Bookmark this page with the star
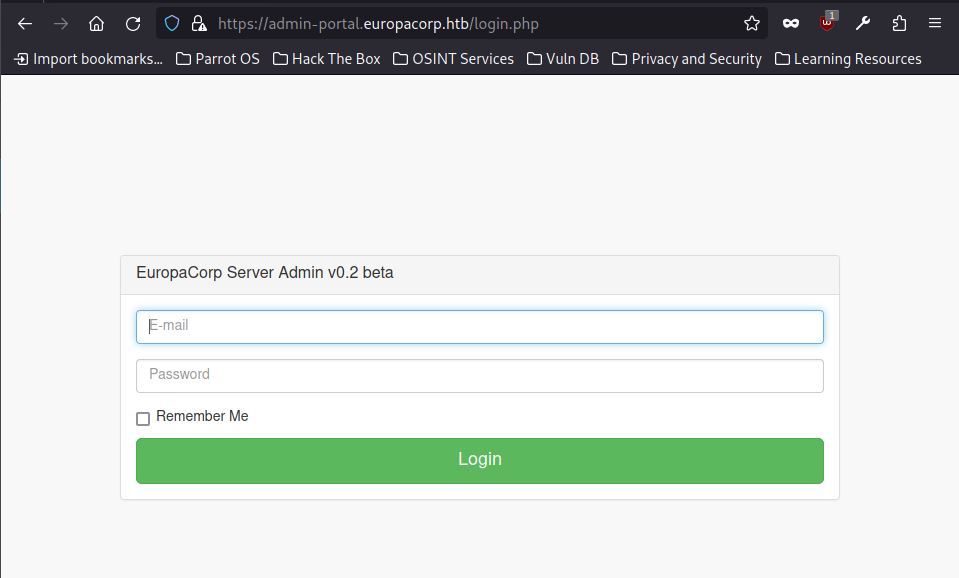Image resolution: width=959 pixels, height=578 pixels. coord(751,23)
